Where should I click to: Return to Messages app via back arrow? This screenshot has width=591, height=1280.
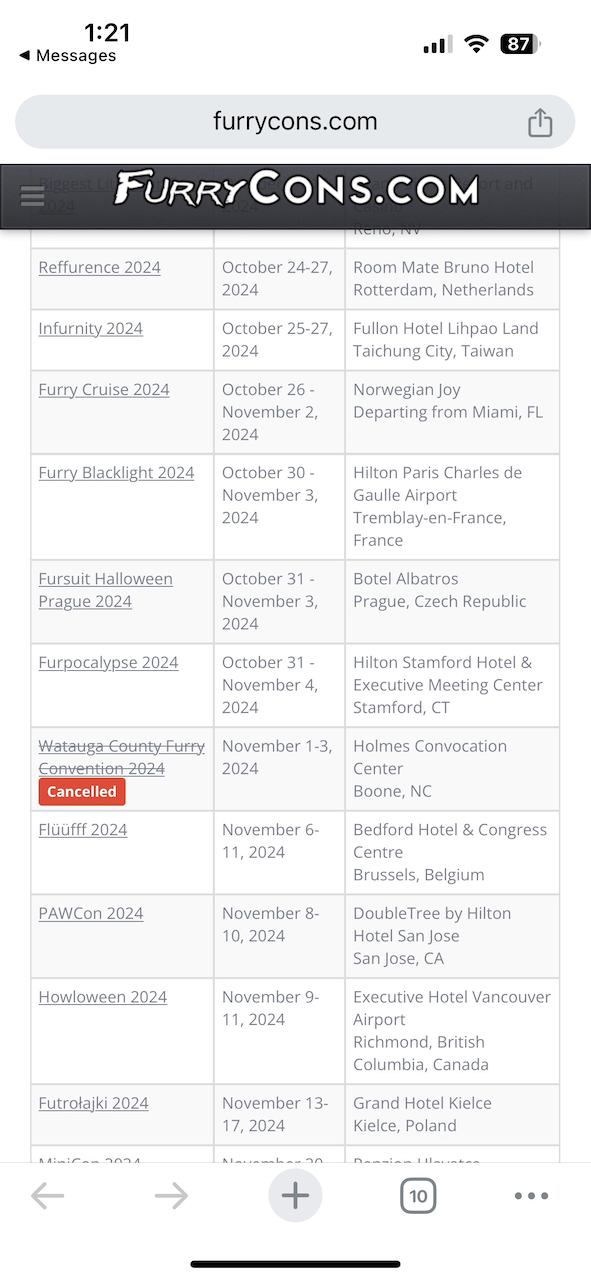click(67, 56)
